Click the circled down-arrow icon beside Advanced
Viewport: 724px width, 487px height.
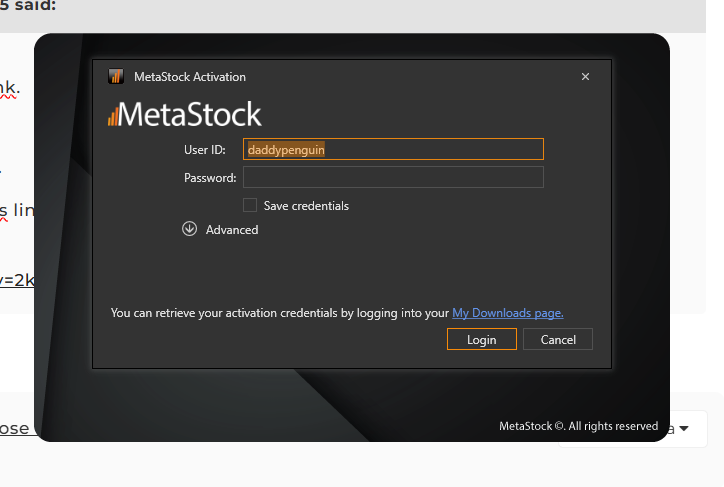[190, 229]
